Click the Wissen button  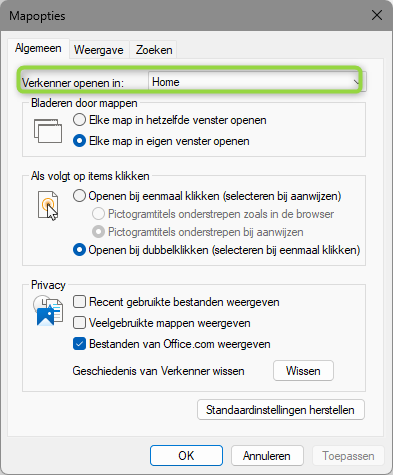click(x=303, y=371)
